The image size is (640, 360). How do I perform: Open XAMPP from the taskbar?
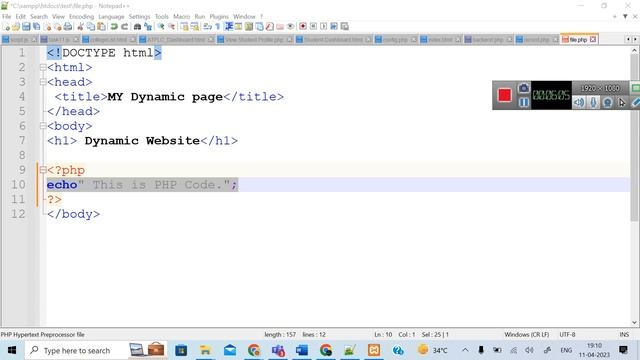373,350
